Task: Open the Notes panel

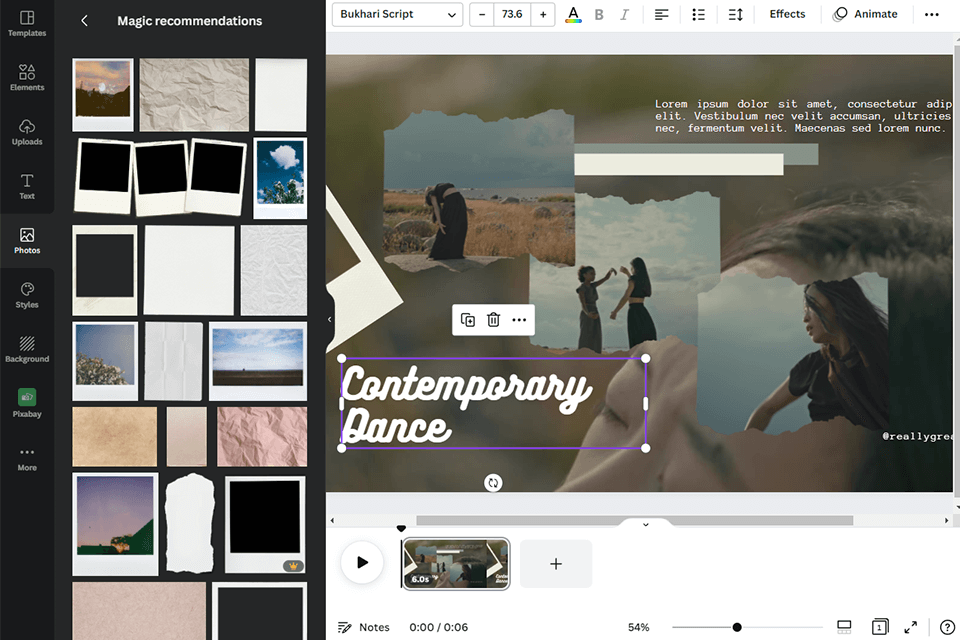Action: pos(364,627)
